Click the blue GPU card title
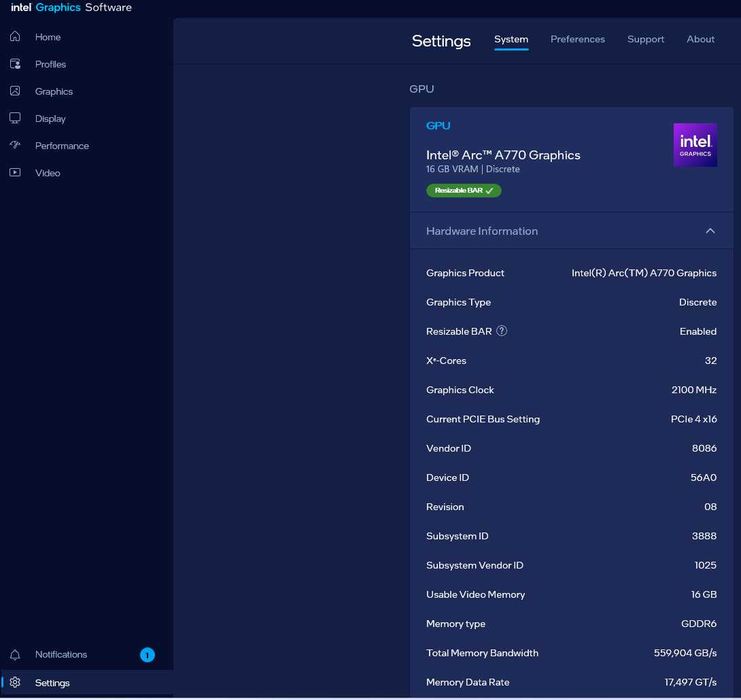This screenshot has height=700, width=741. 438,126
